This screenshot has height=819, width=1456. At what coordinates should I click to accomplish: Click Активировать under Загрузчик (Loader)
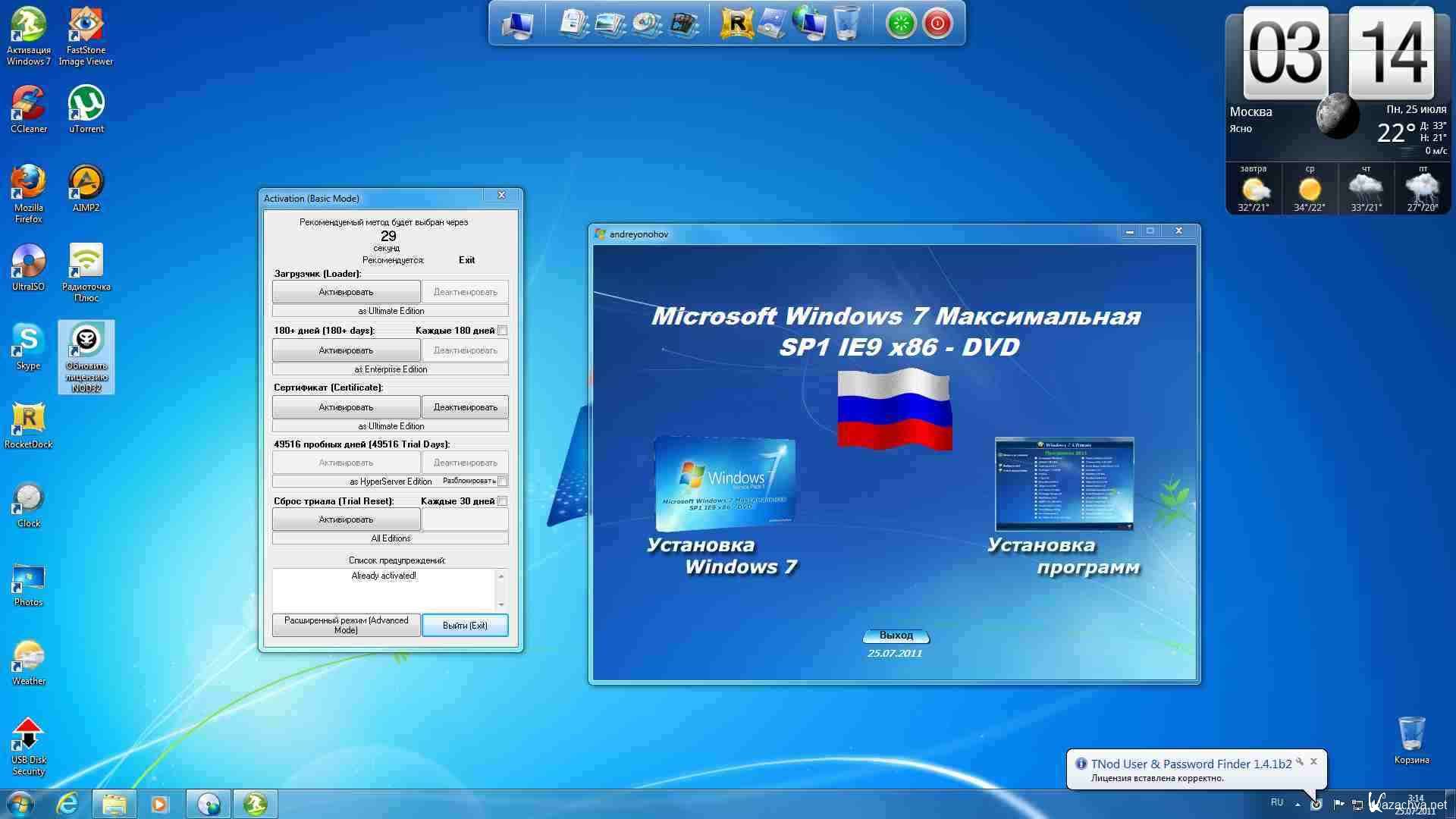346,292
